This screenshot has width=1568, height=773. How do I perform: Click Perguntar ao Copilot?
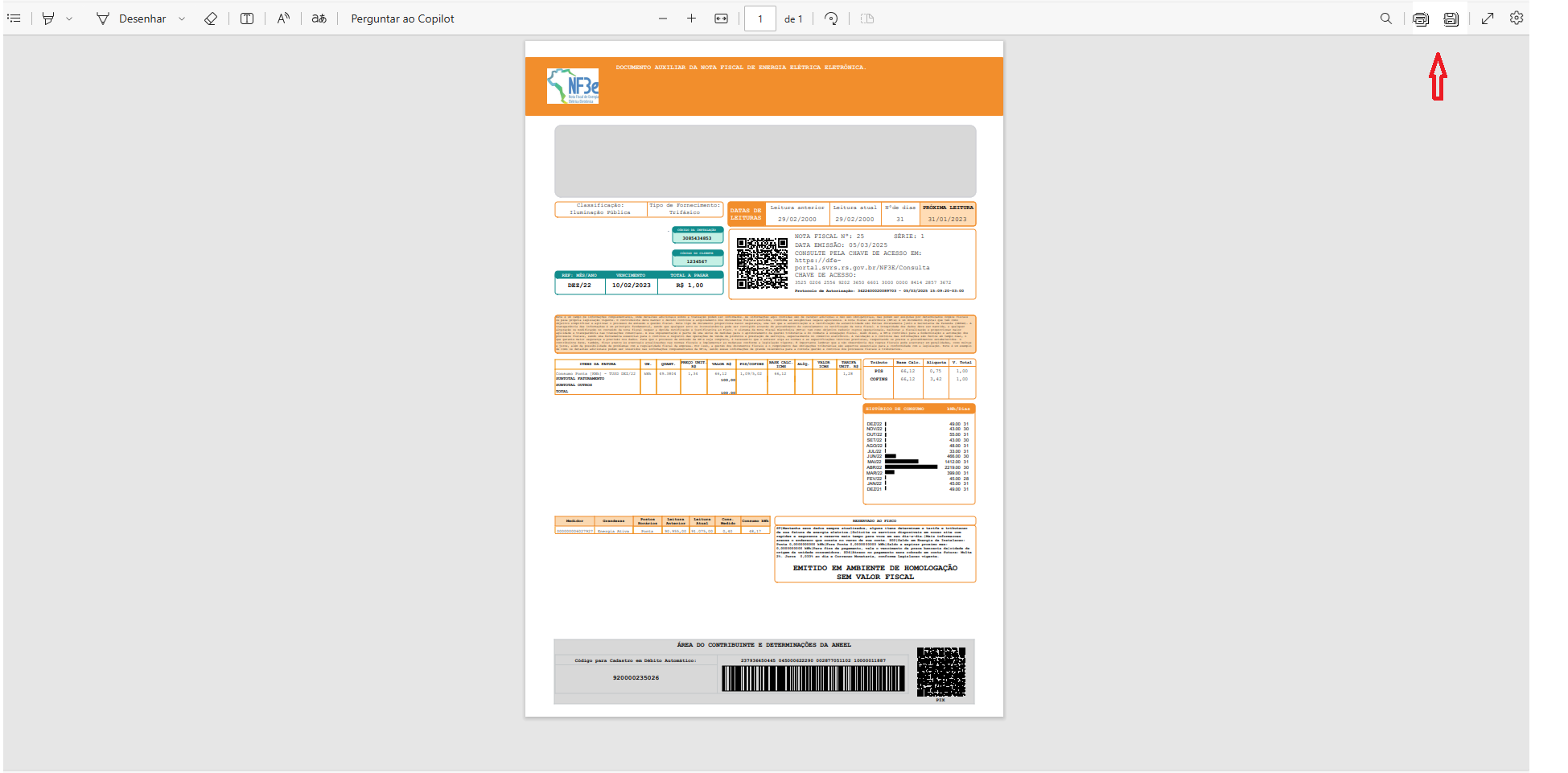click(x=402, y=19)
